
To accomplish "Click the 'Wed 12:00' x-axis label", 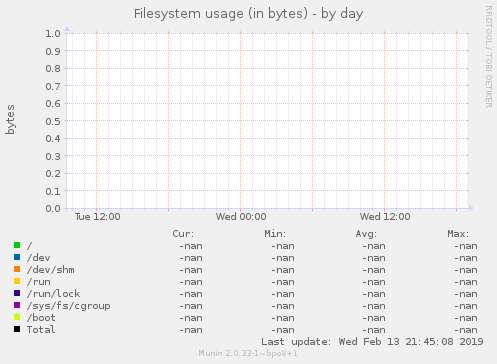I will 385,217.
